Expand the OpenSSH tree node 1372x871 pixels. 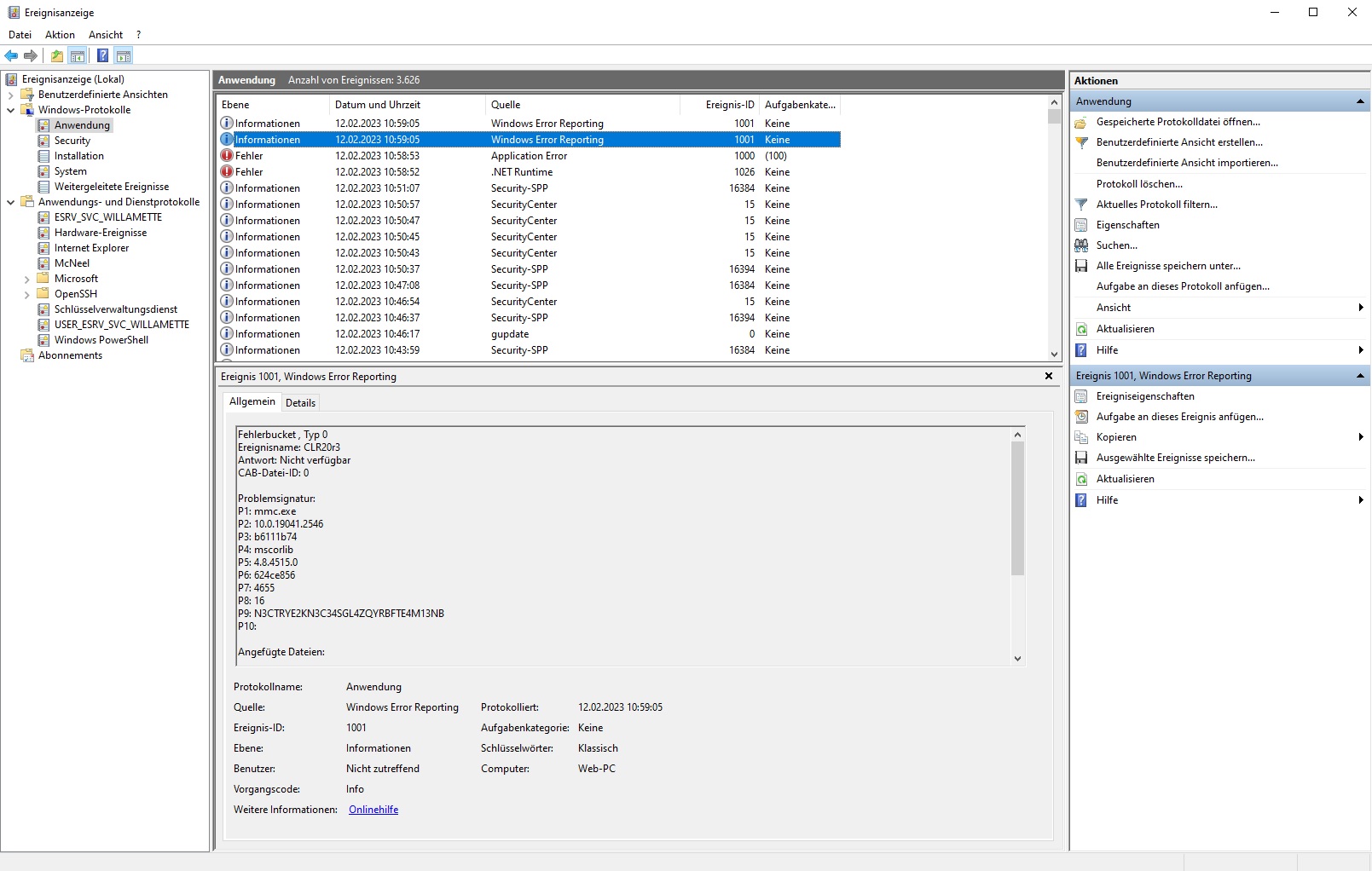tap(26, 295)
